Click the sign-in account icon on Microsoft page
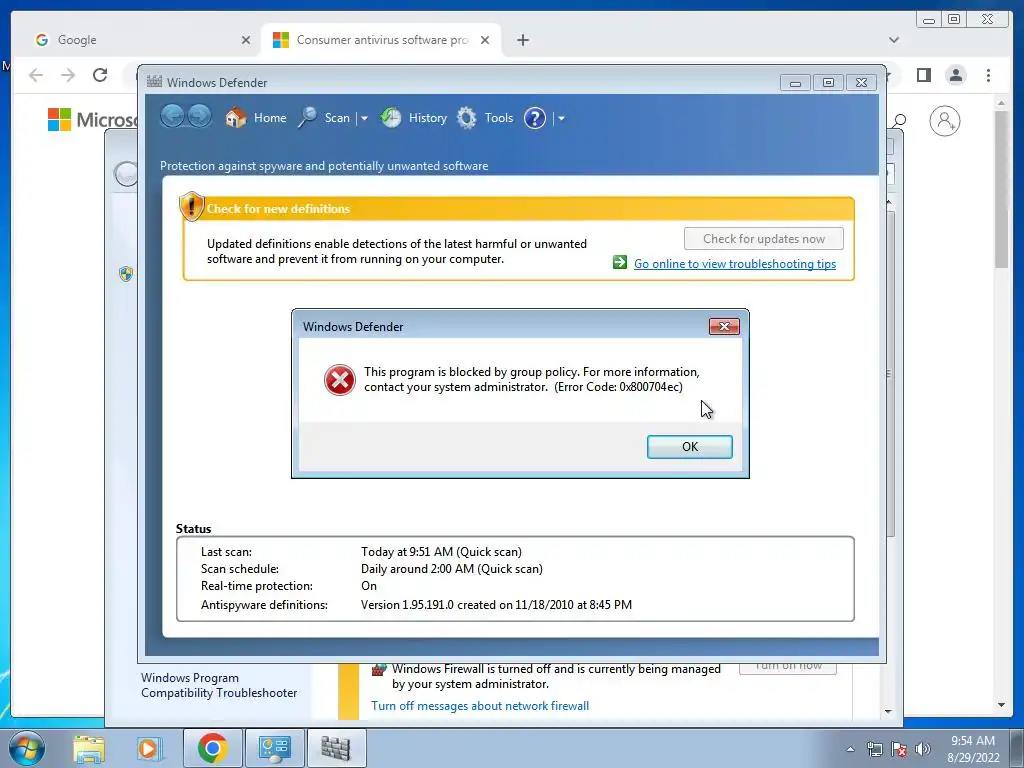 pos(944,121)
